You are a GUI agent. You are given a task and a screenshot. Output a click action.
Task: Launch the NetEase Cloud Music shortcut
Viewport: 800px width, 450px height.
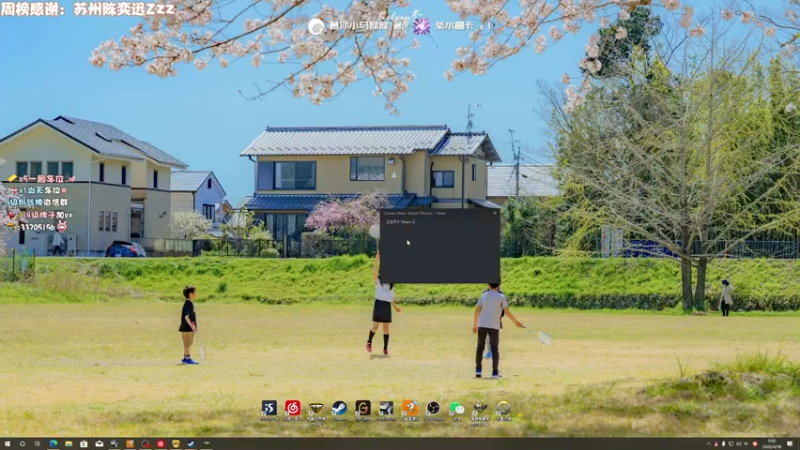(x=292, y=409)
